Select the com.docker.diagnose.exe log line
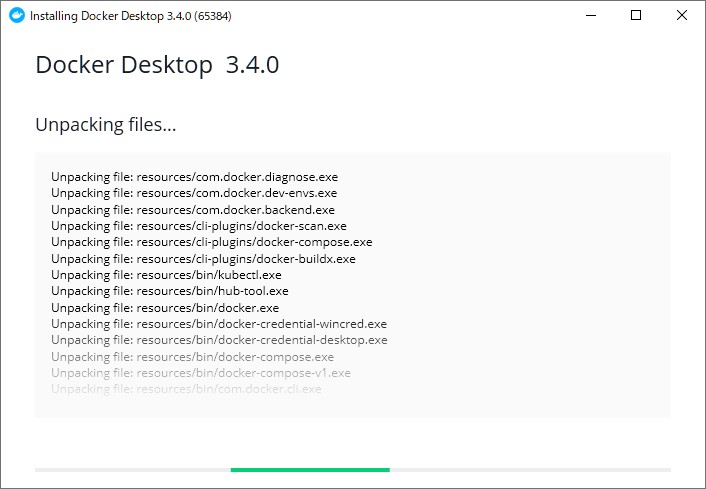Screen dimensions: 706x489 (x=194, y=177)
